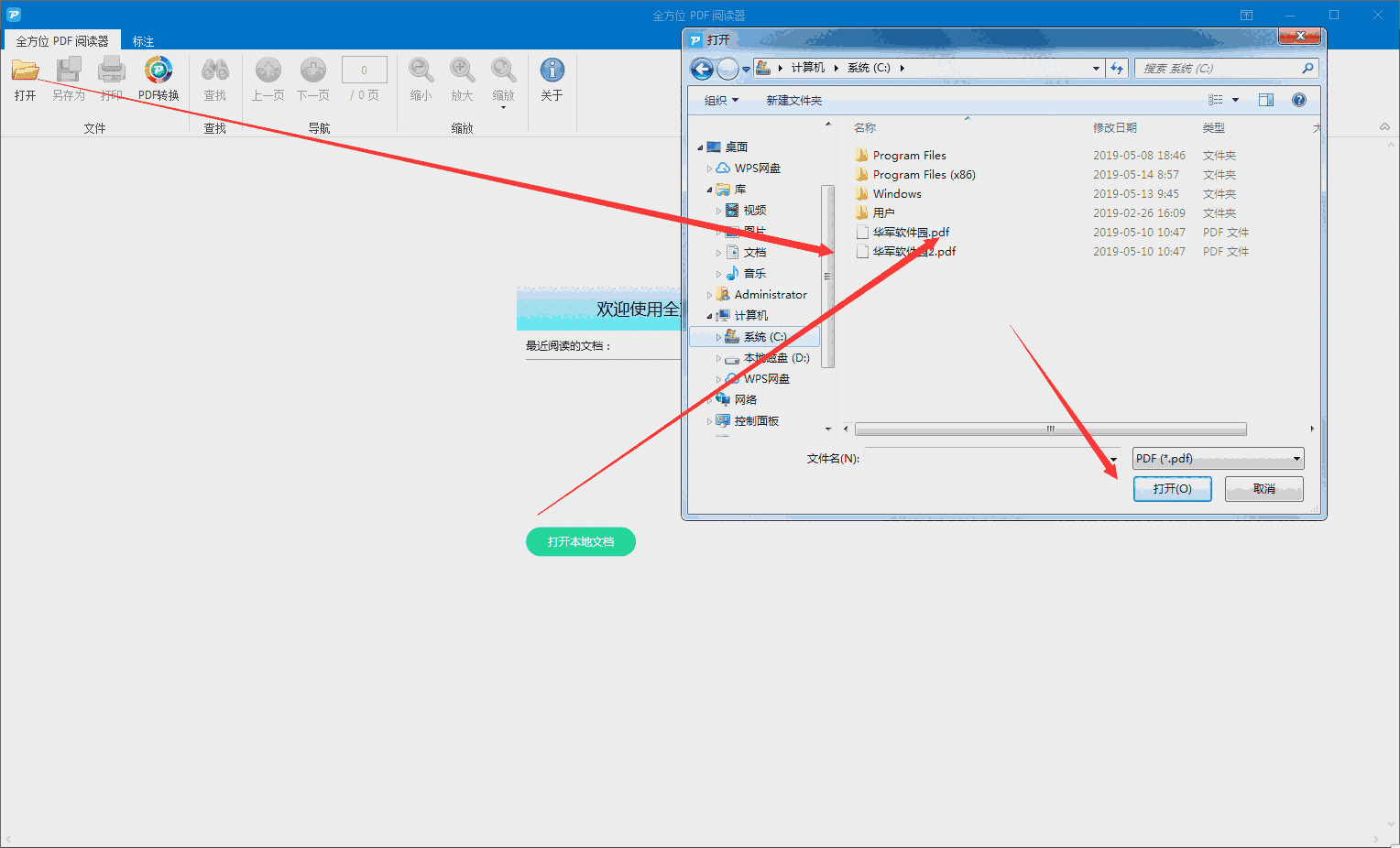The height and width of the screenshot is (848, 1400).
Task: Open the 关于 about info icon
Action: point(552,71)
